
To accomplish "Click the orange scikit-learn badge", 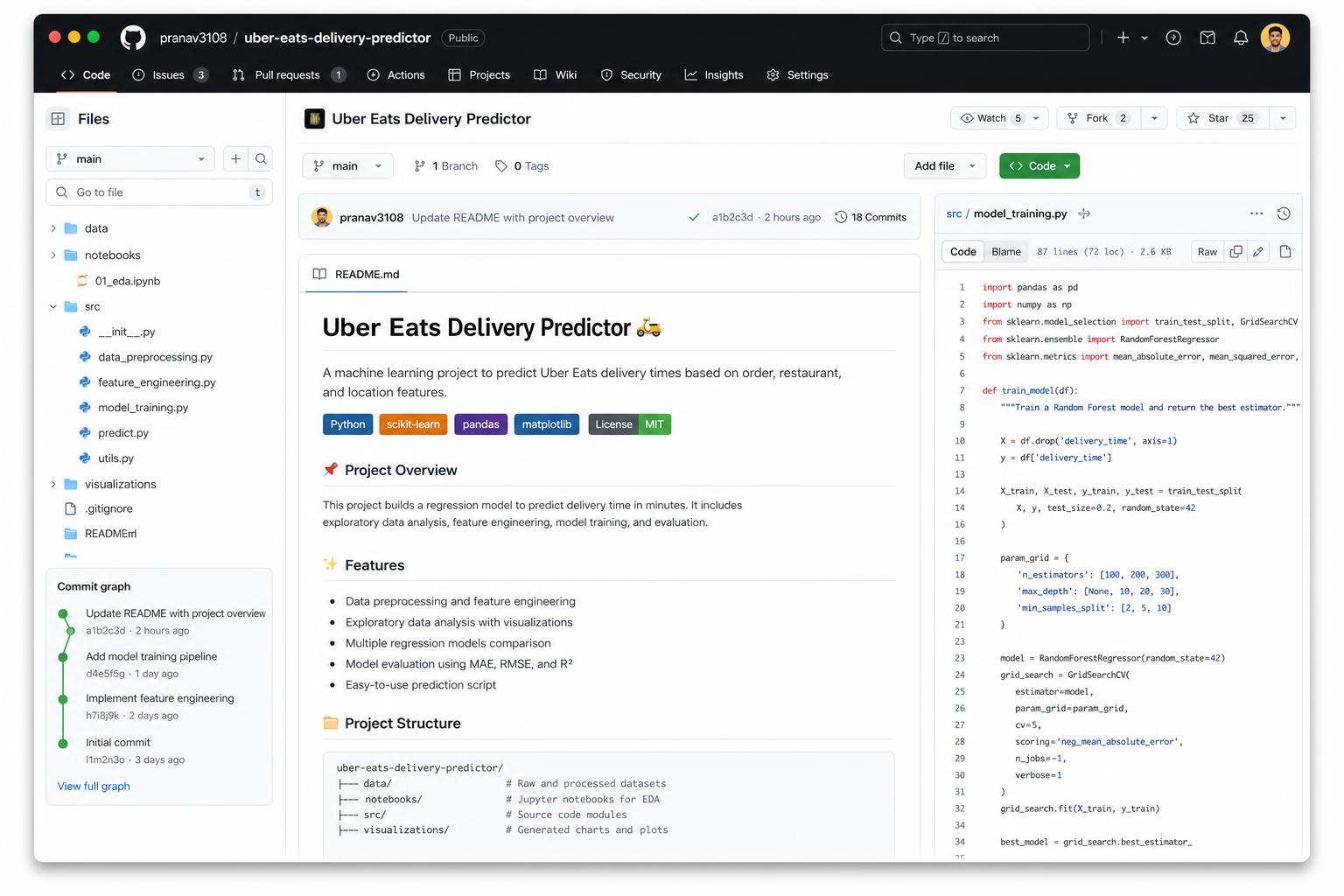I will pyautogui.click(x=413, y=424).
